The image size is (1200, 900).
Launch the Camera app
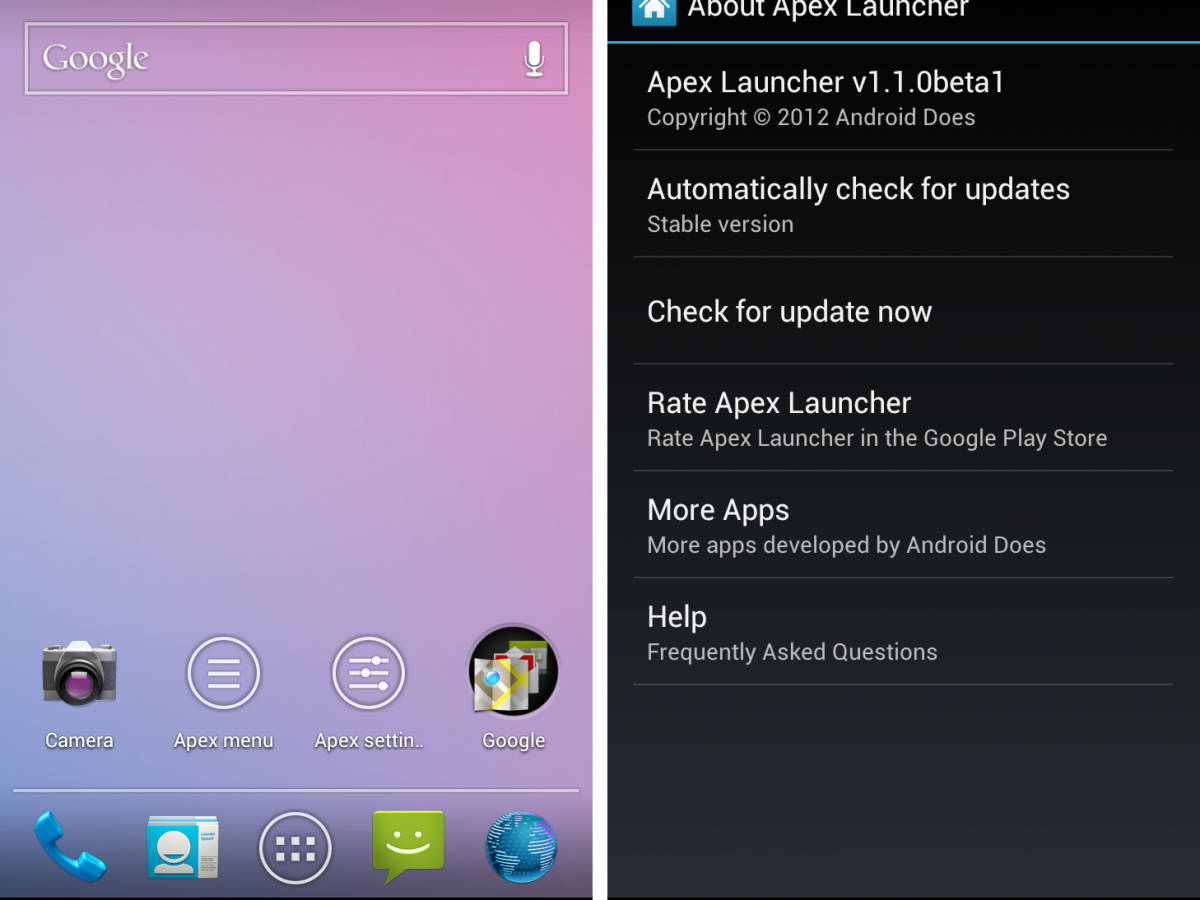coord(79,672)
